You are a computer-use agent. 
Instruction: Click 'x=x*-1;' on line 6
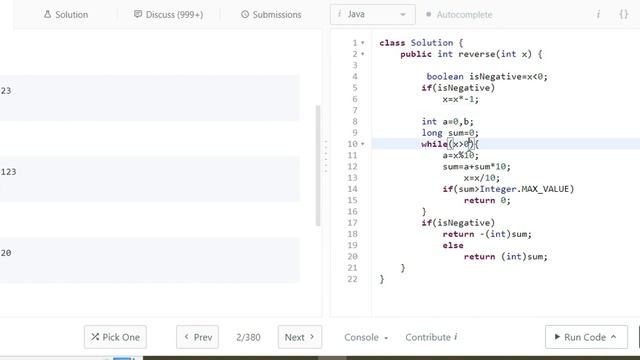tap(460, 99)
